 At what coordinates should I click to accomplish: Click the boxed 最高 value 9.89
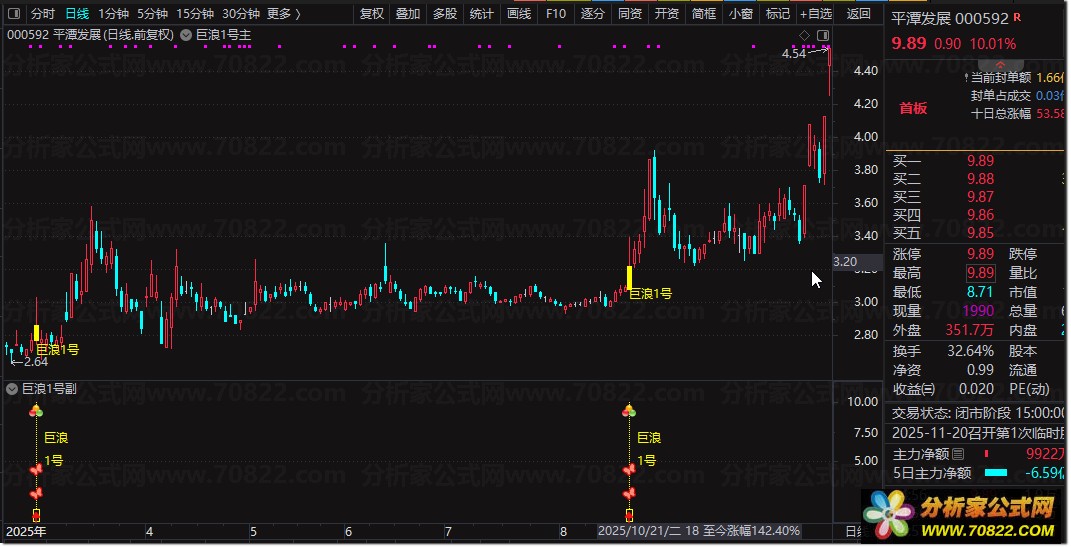[x=980, y=273]
